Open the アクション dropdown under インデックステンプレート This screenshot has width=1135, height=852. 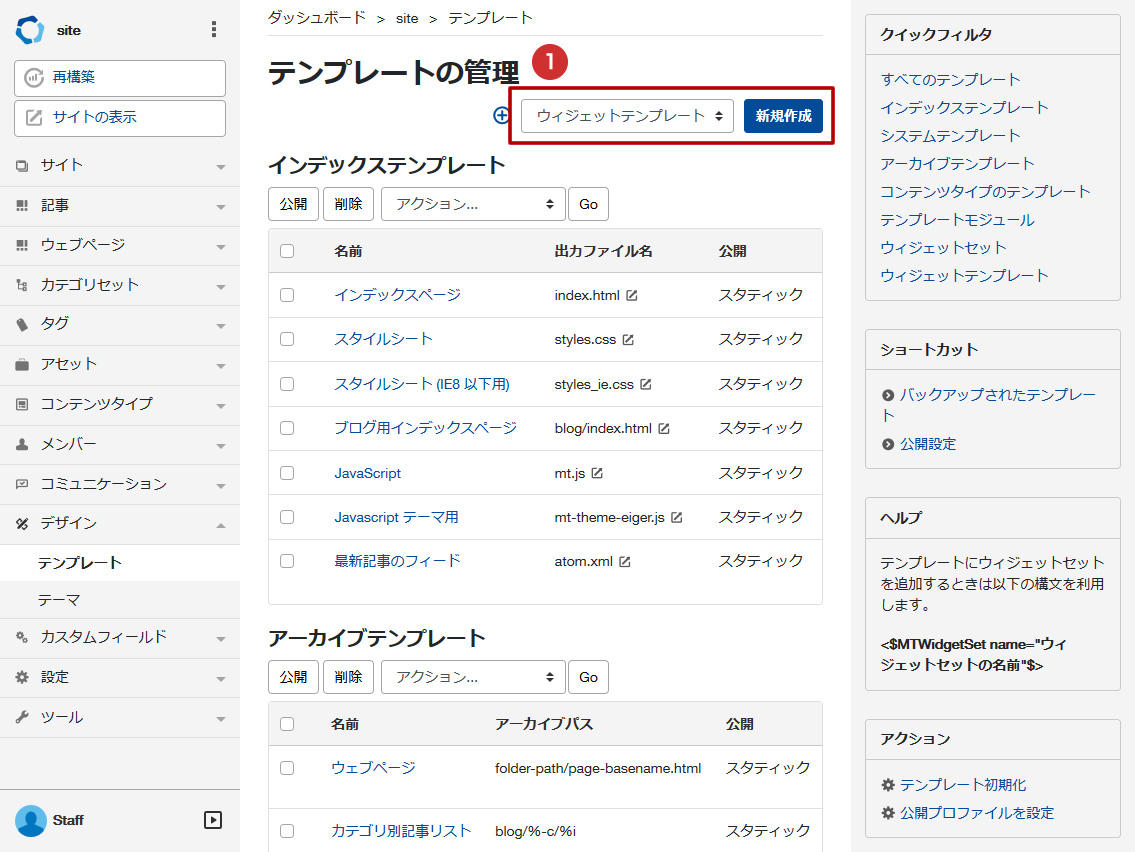(x=473, y=204)
